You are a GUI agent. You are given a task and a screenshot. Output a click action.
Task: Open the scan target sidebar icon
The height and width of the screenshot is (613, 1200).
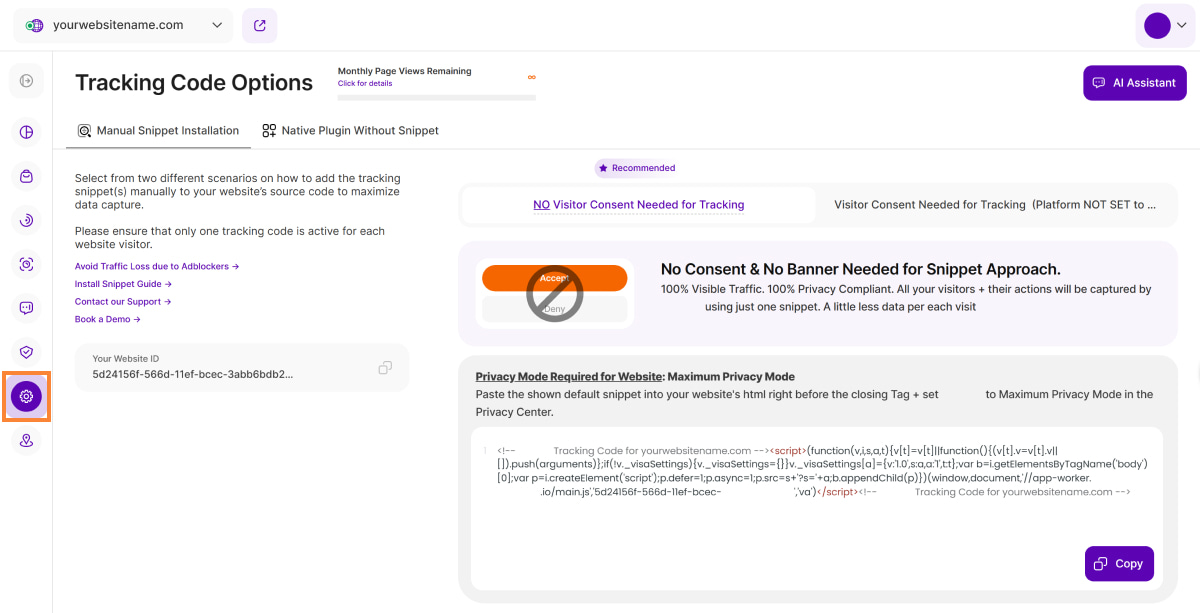[26, 264]
